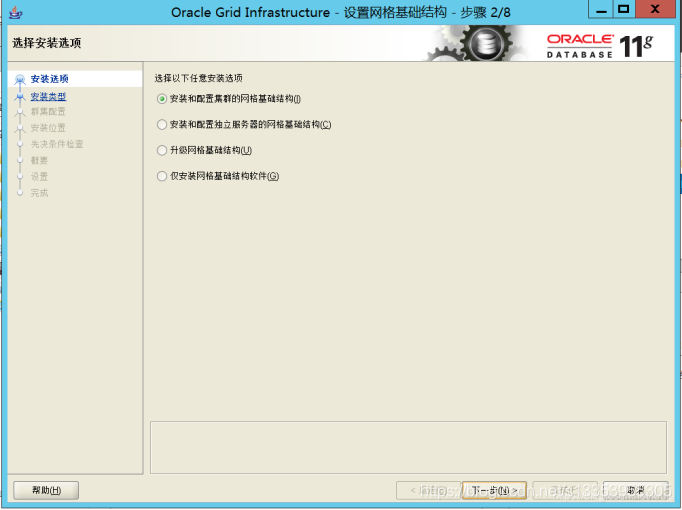Select radio 安装和配置独立服务器的网格基础结构
Screen dimensions: 682x510
click(162, 125)
